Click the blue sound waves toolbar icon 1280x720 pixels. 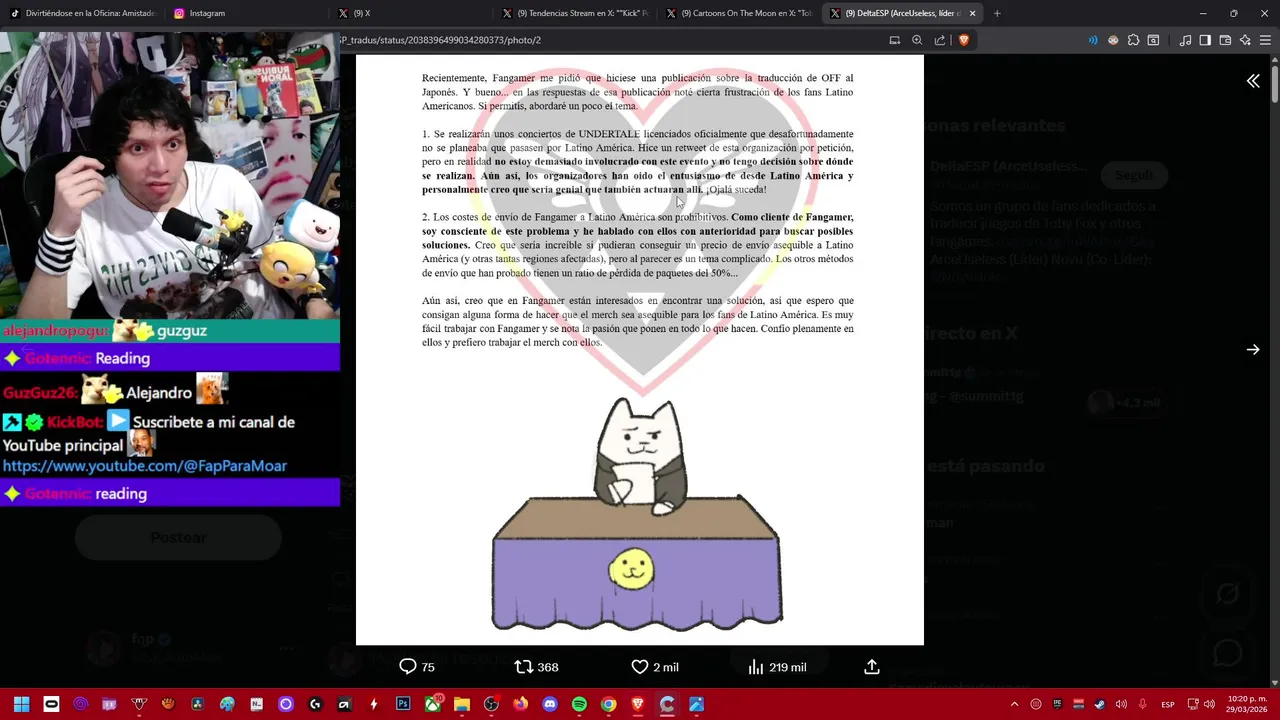click(1093, 40)
